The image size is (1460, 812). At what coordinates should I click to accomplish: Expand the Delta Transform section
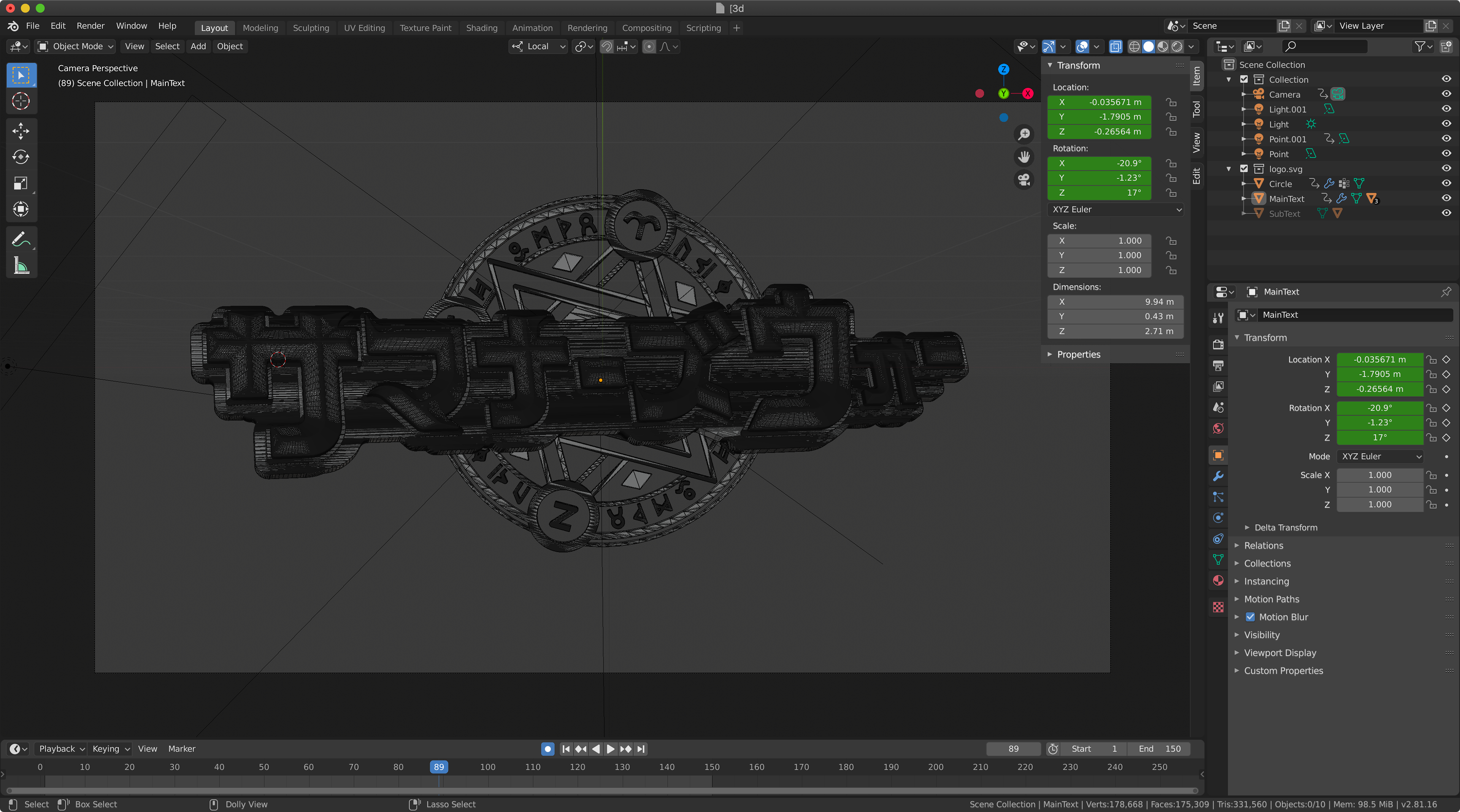click(x=1285, y=528)
